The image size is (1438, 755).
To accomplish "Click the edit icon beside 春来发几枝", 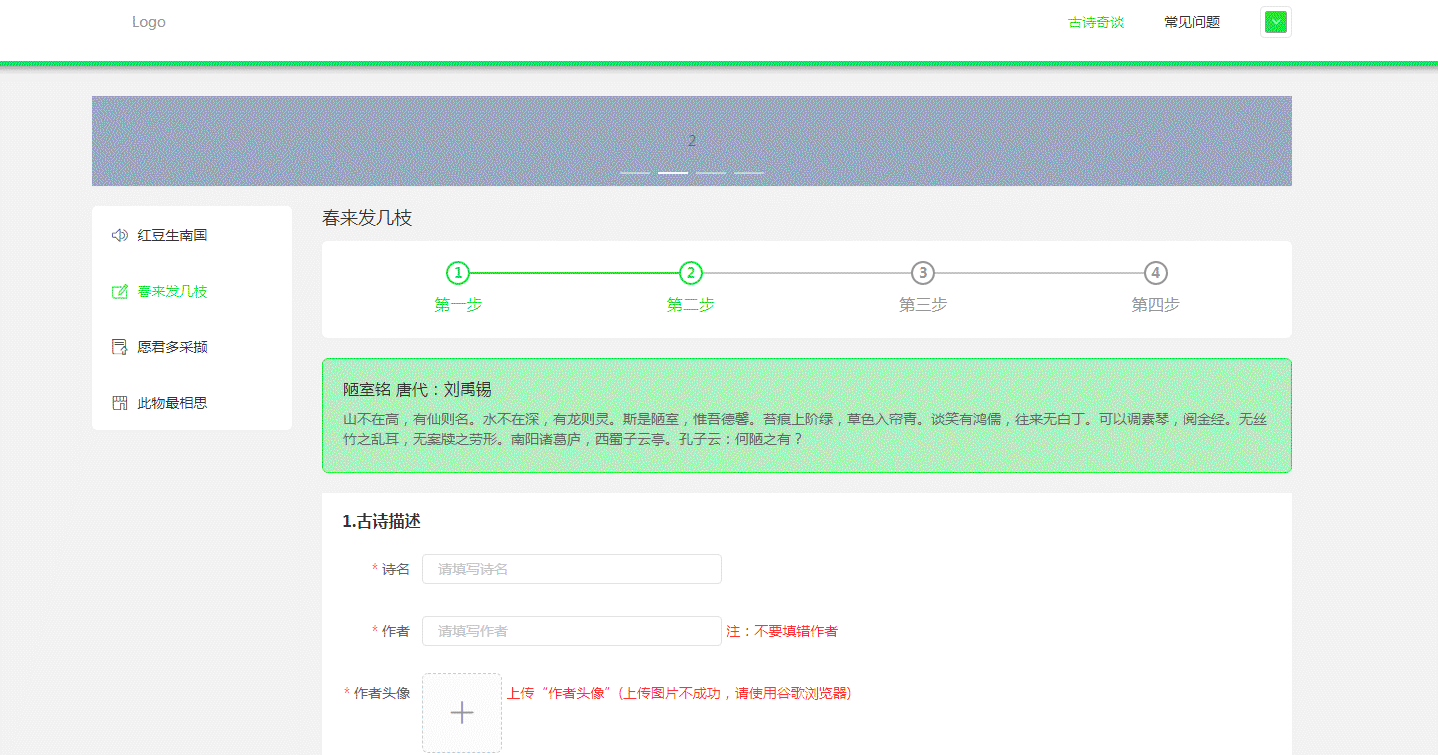I will coord(120,291).
